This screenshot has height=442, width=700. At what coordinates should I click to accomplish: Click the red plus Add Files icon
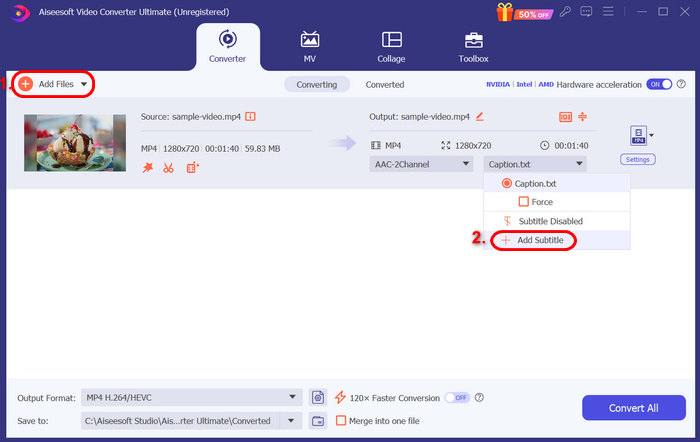pos(25,84)
